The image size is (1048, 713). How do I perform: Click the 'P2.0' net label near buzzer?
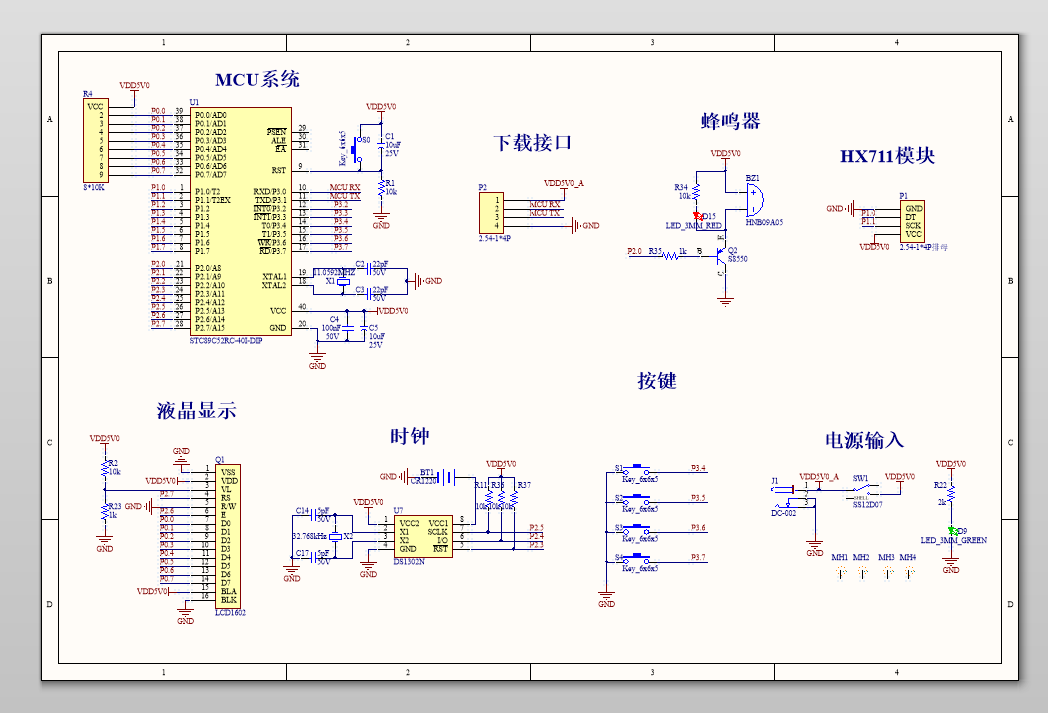(x=634, y=251)
